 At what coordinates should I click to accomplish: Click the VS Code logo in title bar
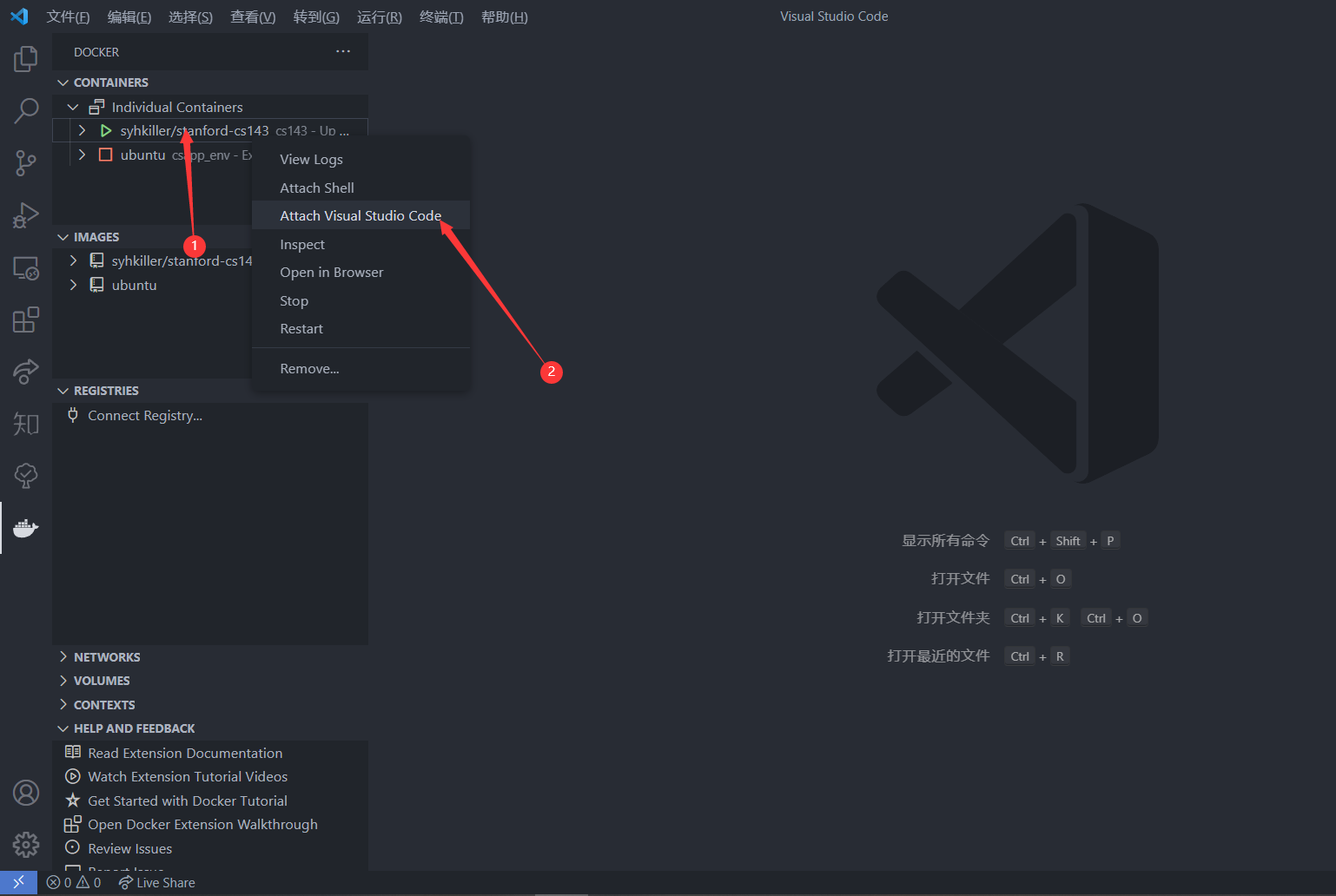point(19,16)
